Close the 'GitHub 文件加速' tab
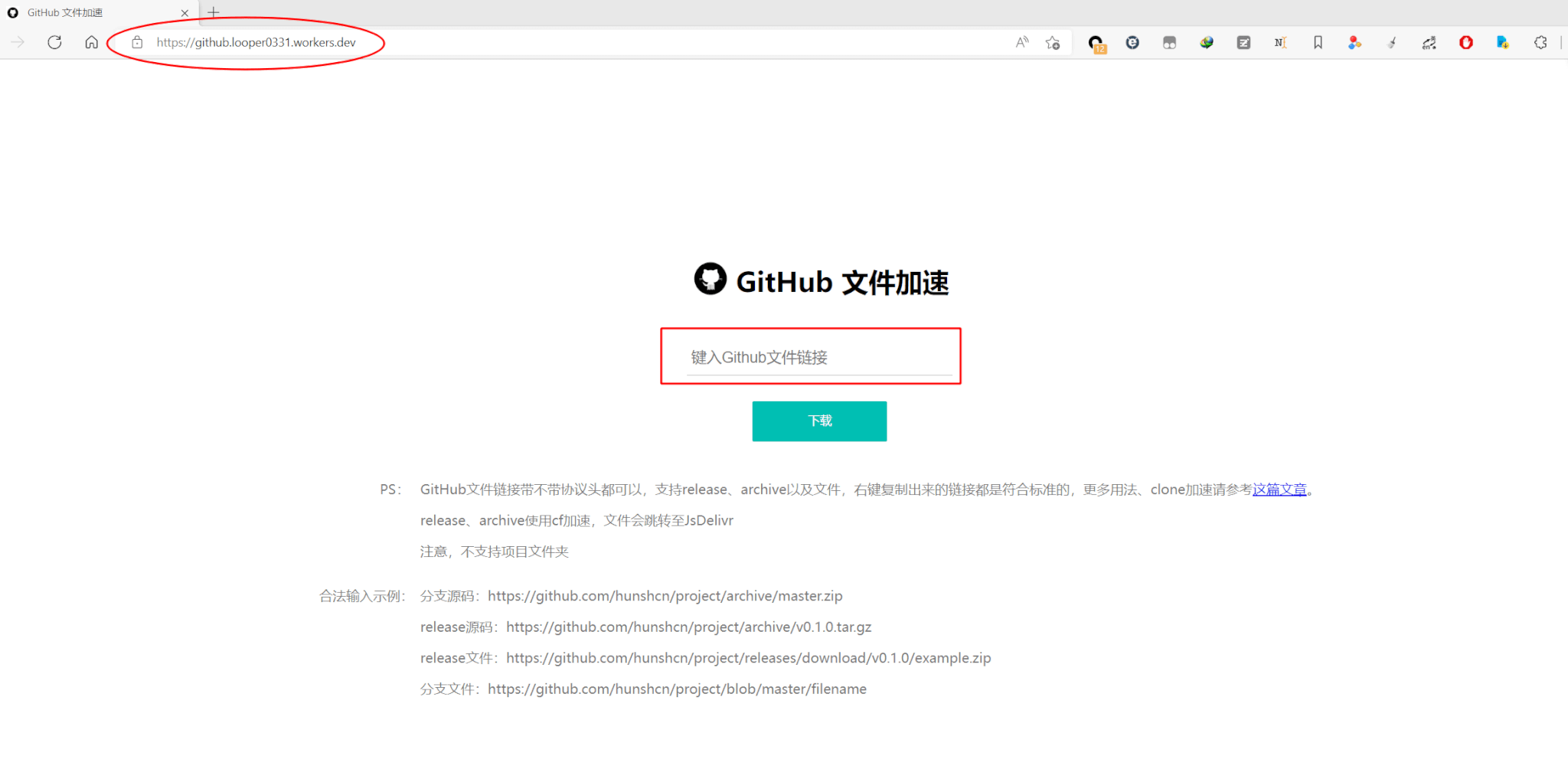The image size is (1568, 766). [x=185, y=13]
